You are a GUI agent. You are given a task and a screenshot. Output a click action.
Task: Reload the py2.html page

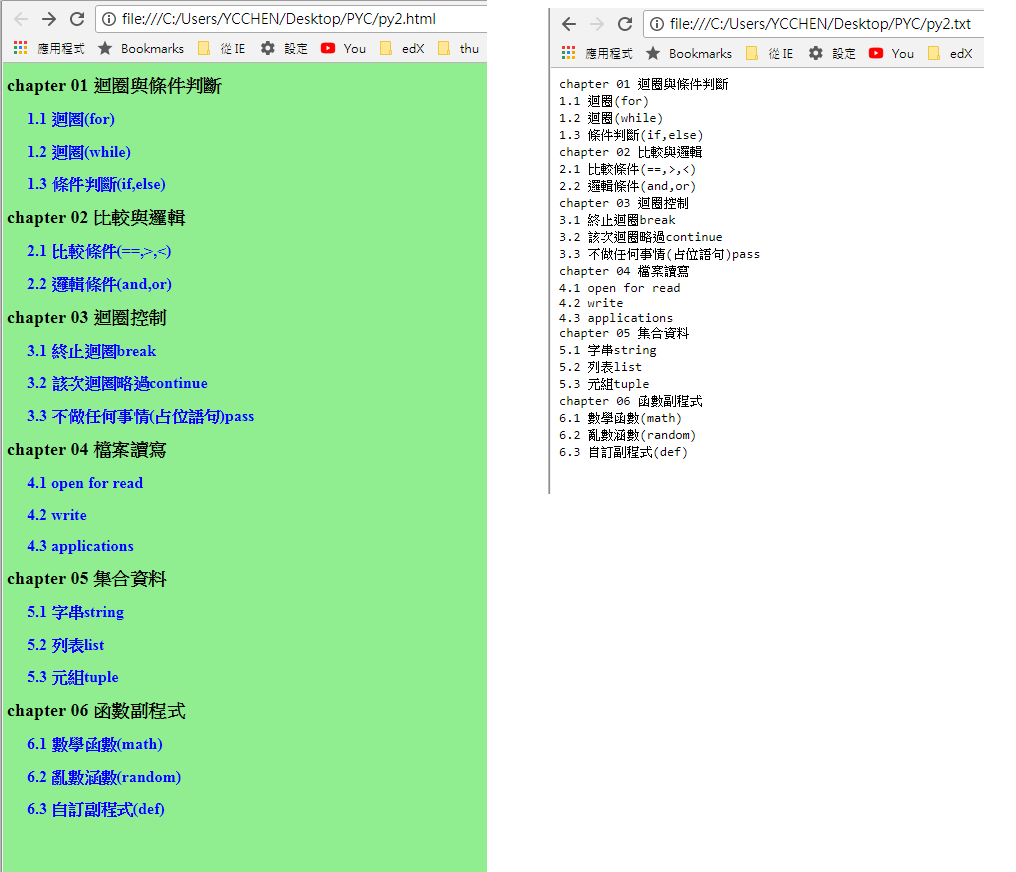[x=77, y=19]
